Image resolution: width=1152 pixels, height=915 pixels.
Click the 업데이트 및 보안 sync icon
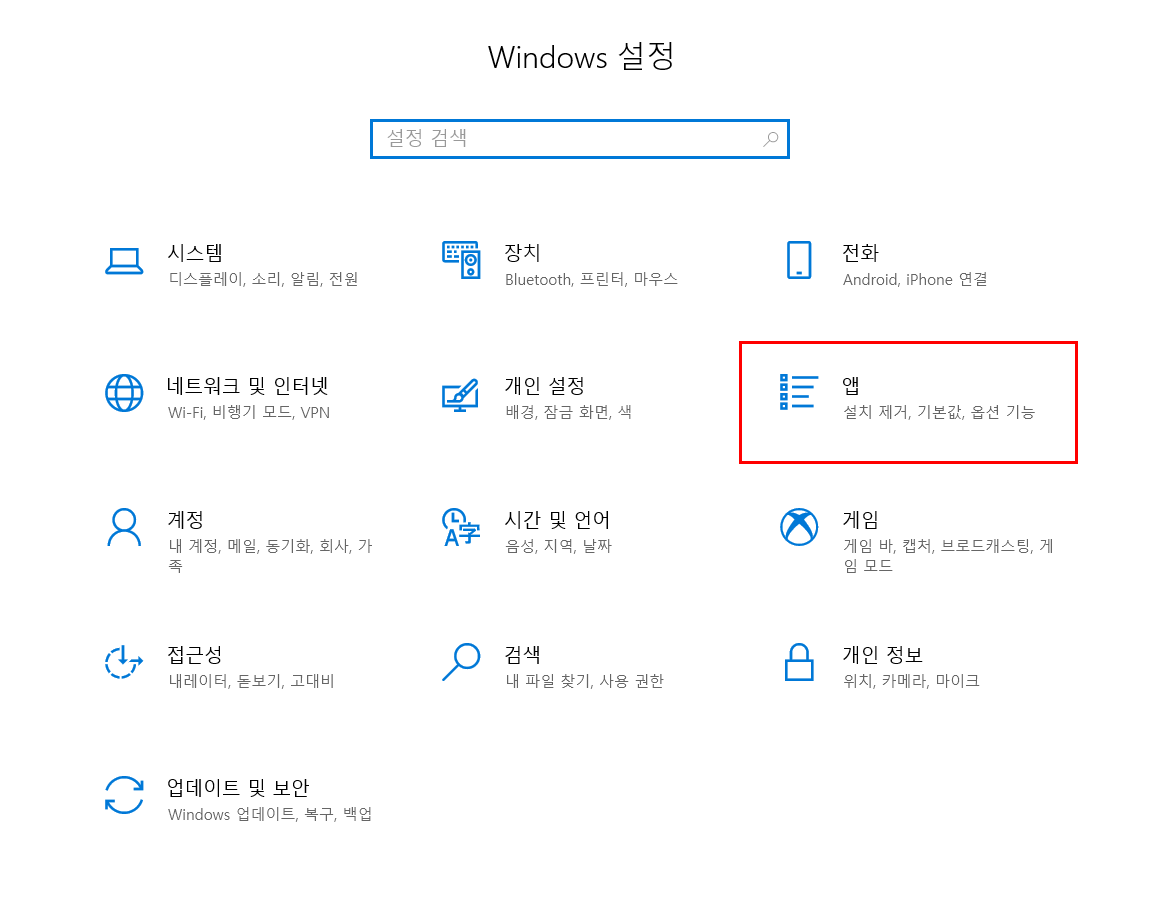pyautogui.click(x=124, y=795)
